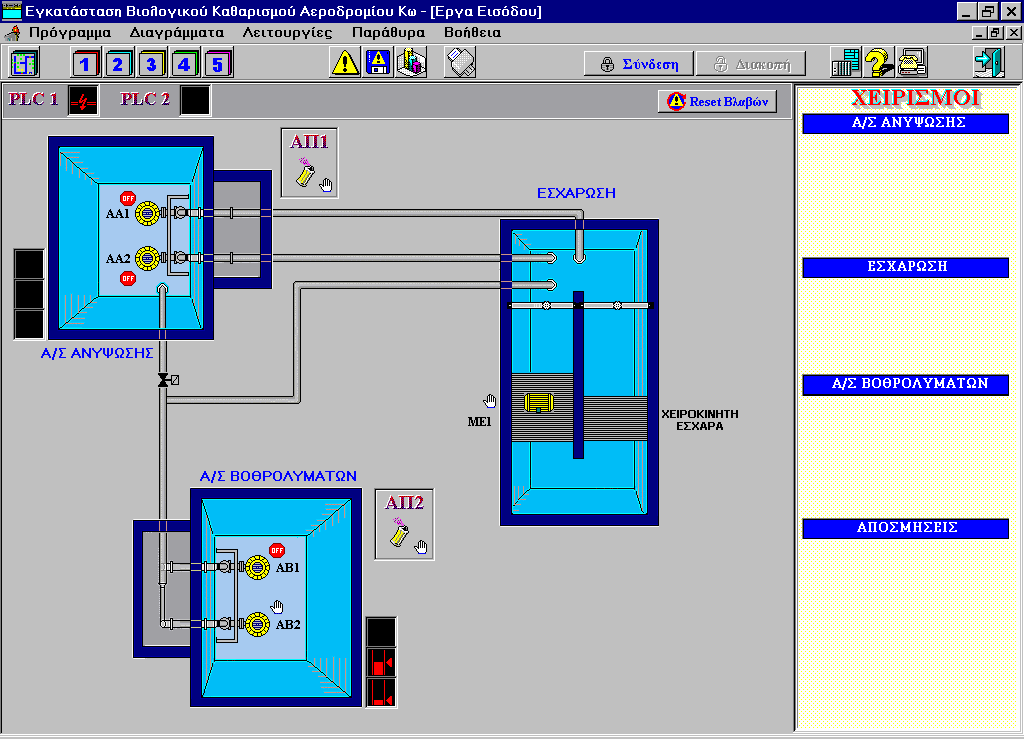Open the Διαγράμματα menu
Image resolution: width=1024 pixels, height=739 pixels.
pos(176,32)
